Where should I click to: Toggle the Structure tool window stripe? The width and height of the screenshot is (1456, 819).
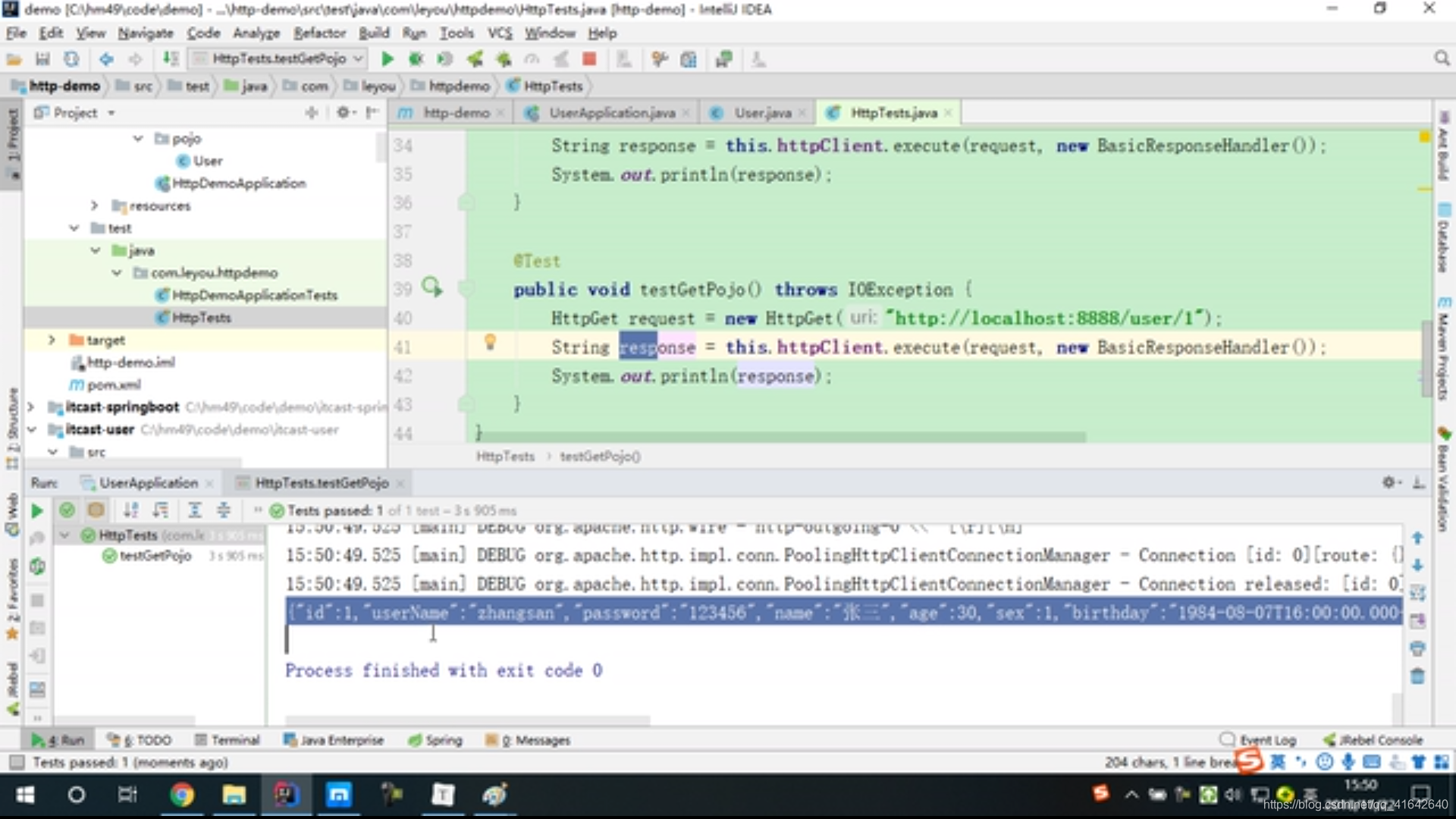coord(12,428)
